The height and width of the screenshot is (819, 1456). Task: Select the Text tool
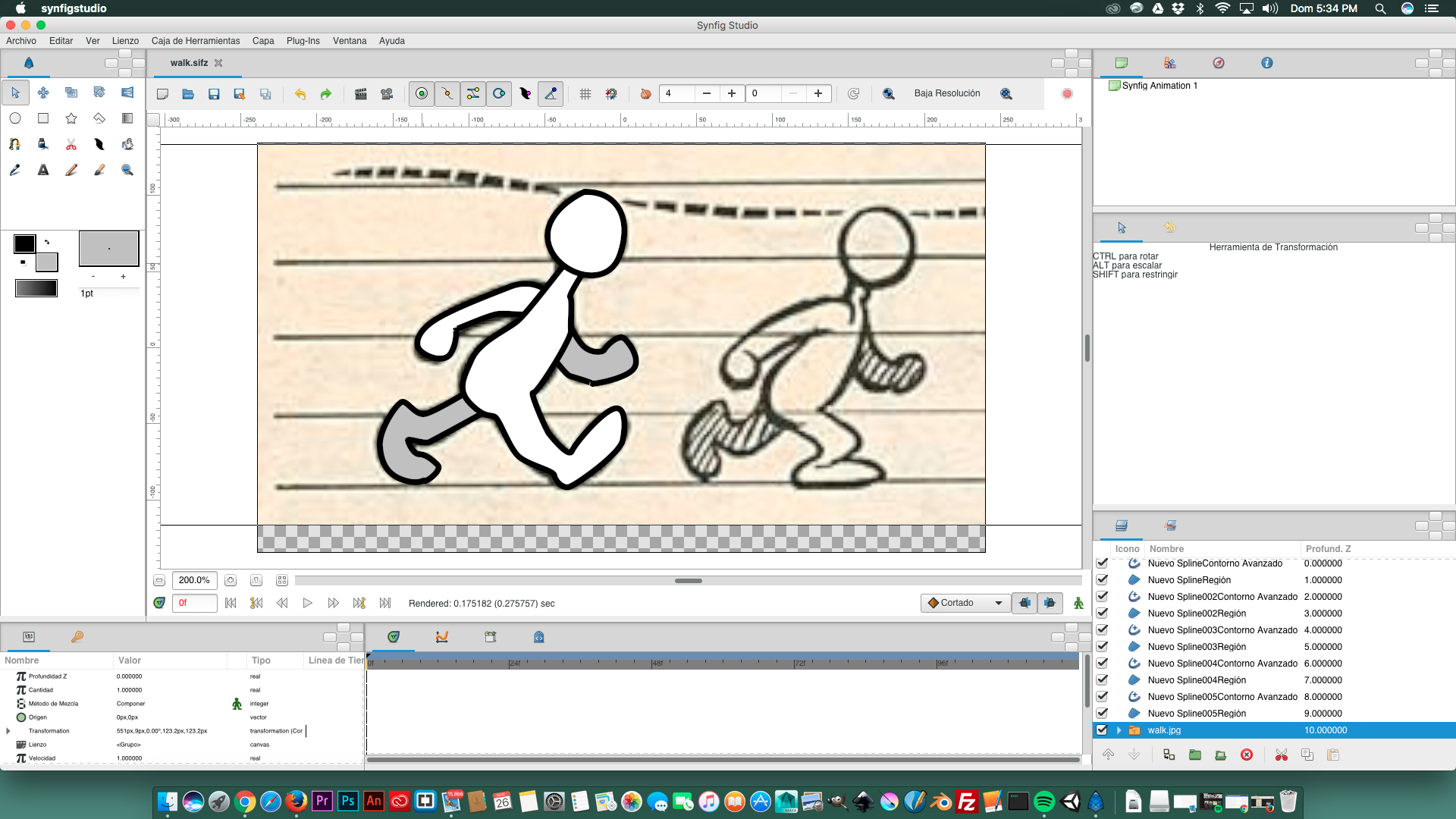pos(43,170)
